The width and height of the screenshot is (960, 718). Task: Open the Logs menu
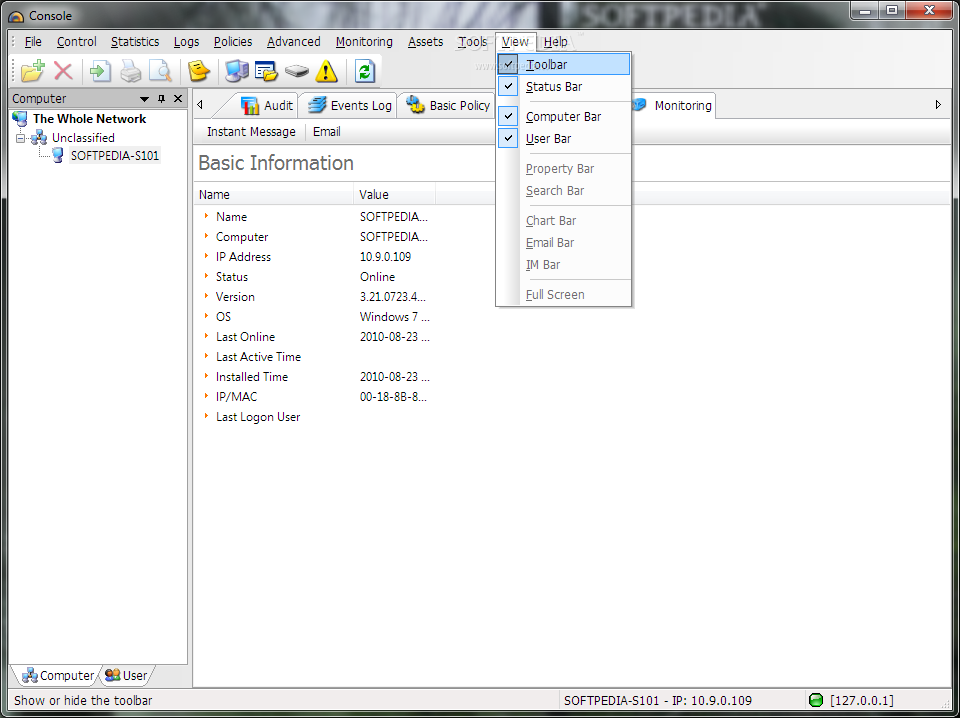(x=186, y=42)
